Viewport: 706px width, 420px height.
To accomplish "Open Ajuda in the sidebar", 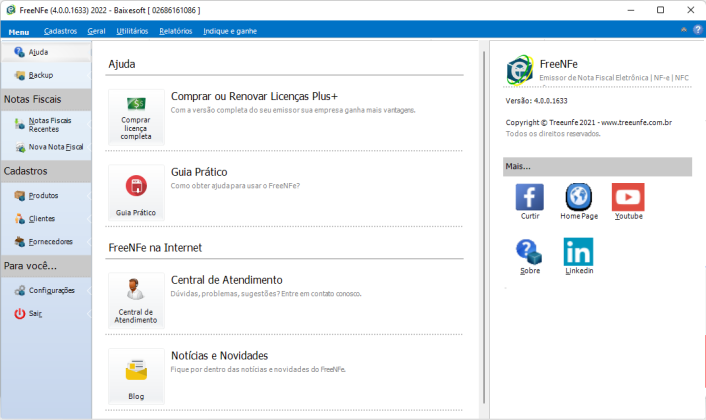I will click(46, 52).
